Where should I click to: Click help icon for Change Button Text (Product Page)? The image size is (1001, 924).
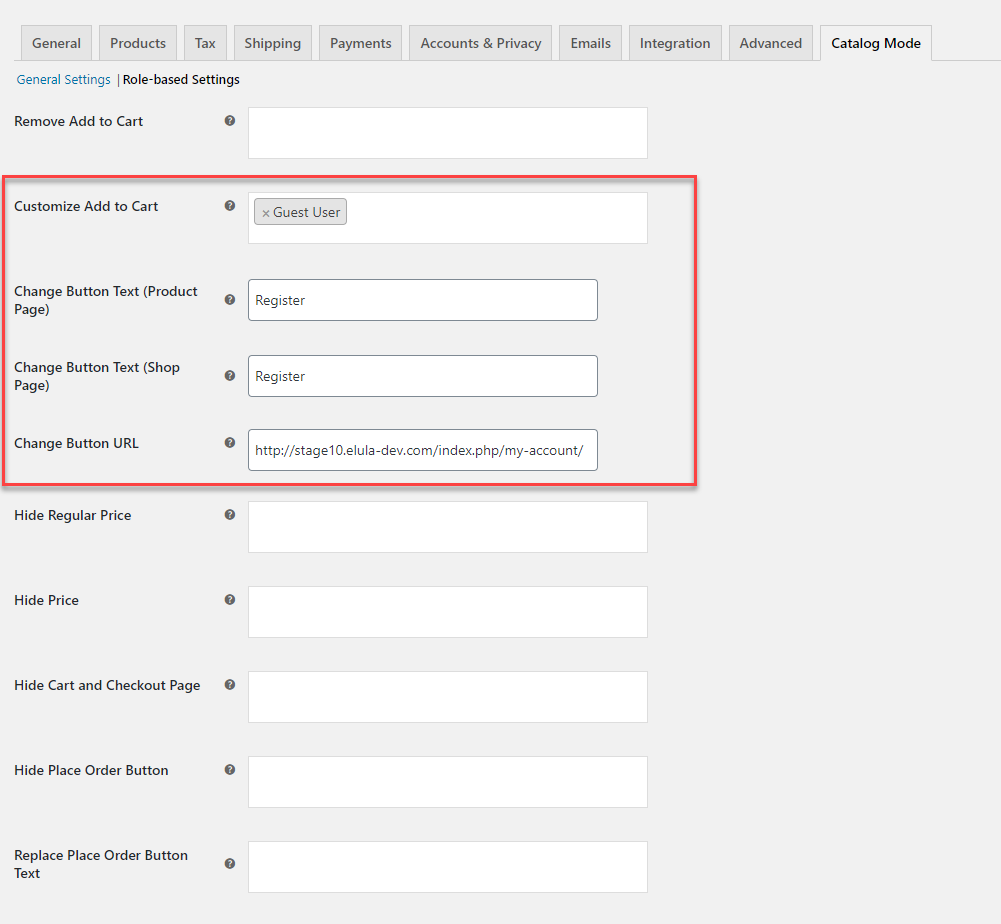(x=230, y=299)
